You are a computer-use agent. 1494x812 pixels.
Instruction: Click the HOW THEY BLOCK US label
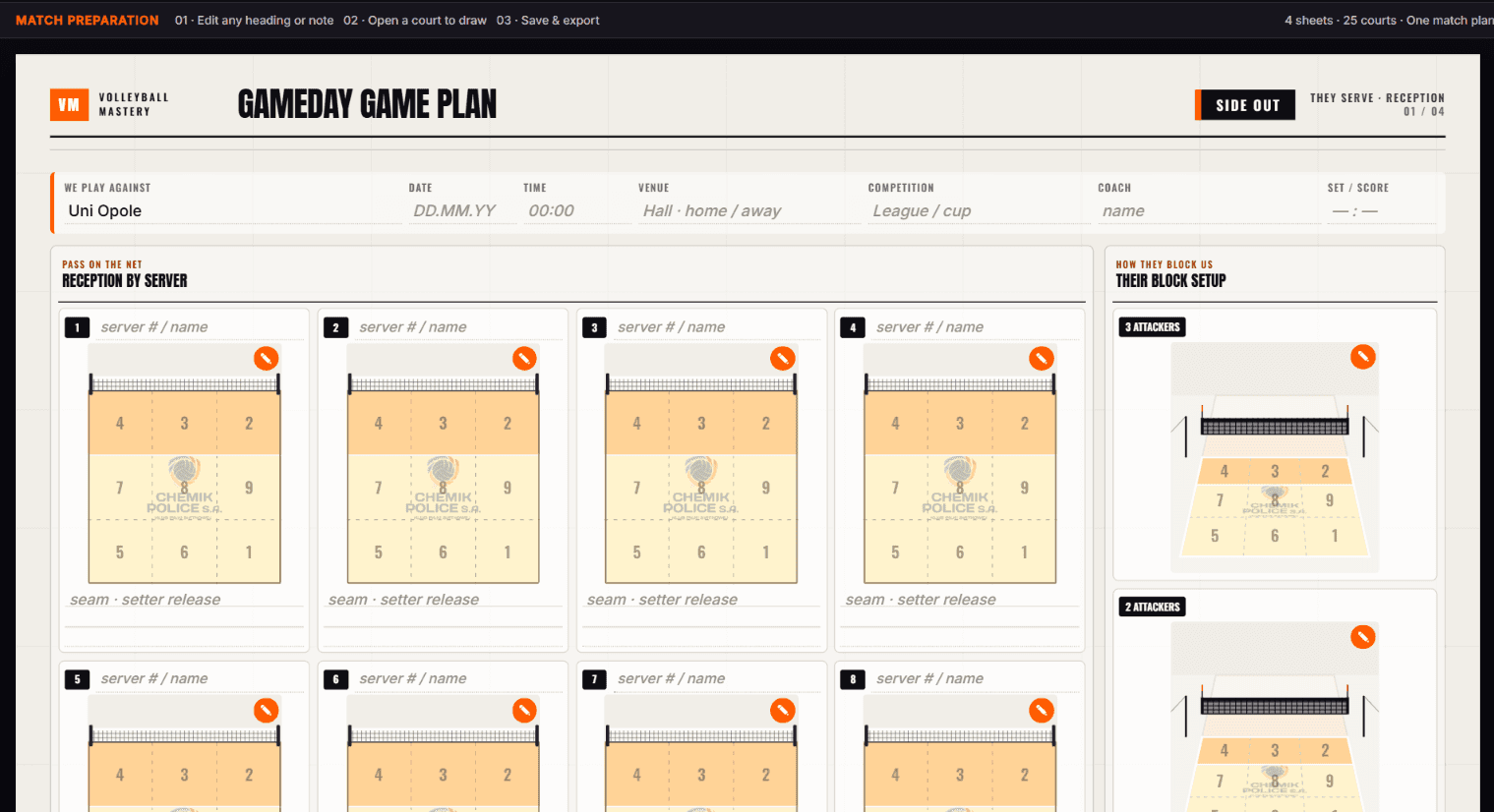(1165, 264)
